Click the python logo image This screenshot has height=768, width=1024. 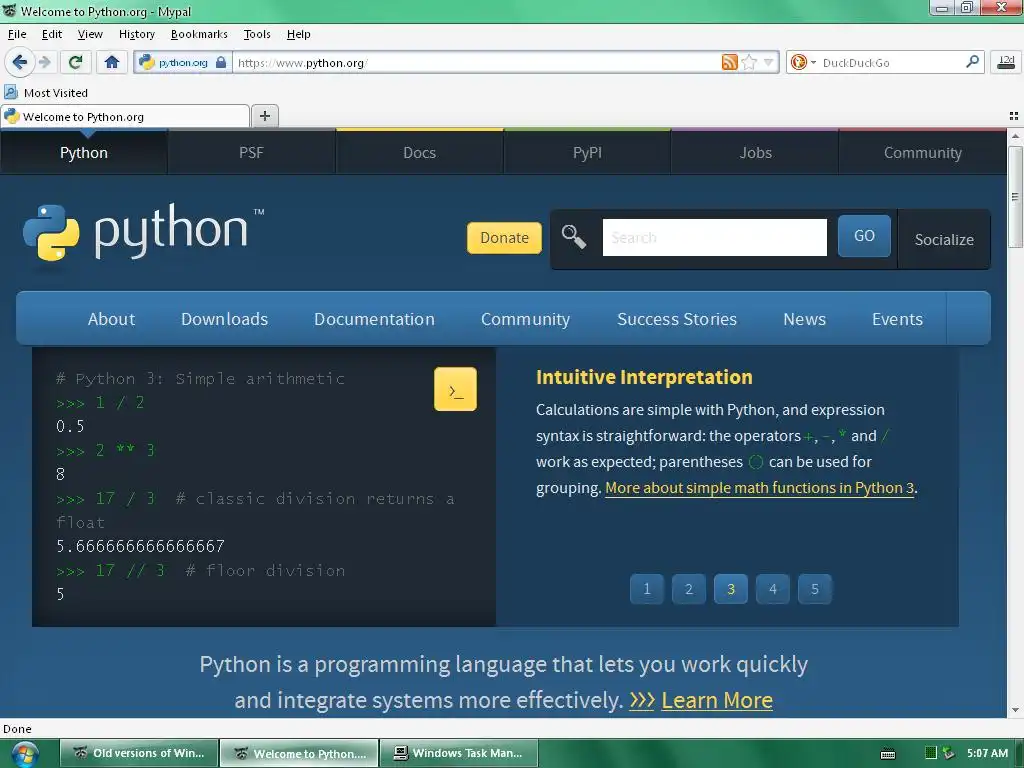(143, 232)
